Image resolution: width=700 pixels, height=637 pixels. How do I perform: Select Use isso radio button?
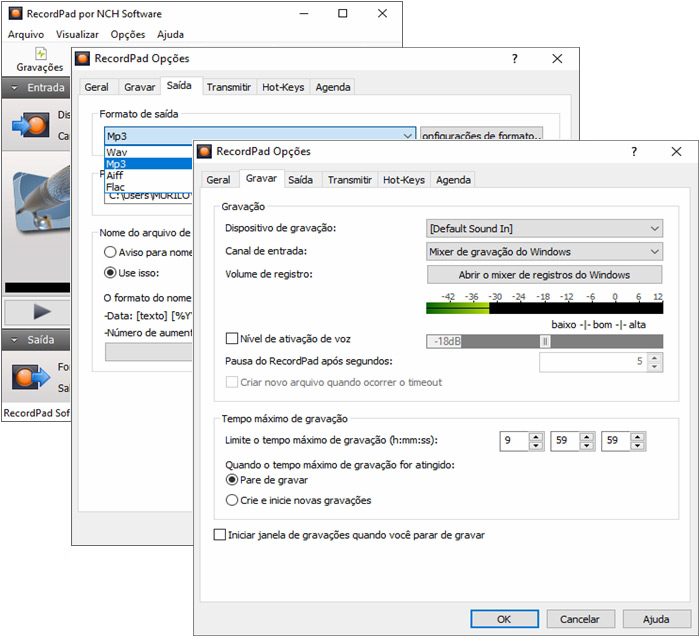(110, 272)
